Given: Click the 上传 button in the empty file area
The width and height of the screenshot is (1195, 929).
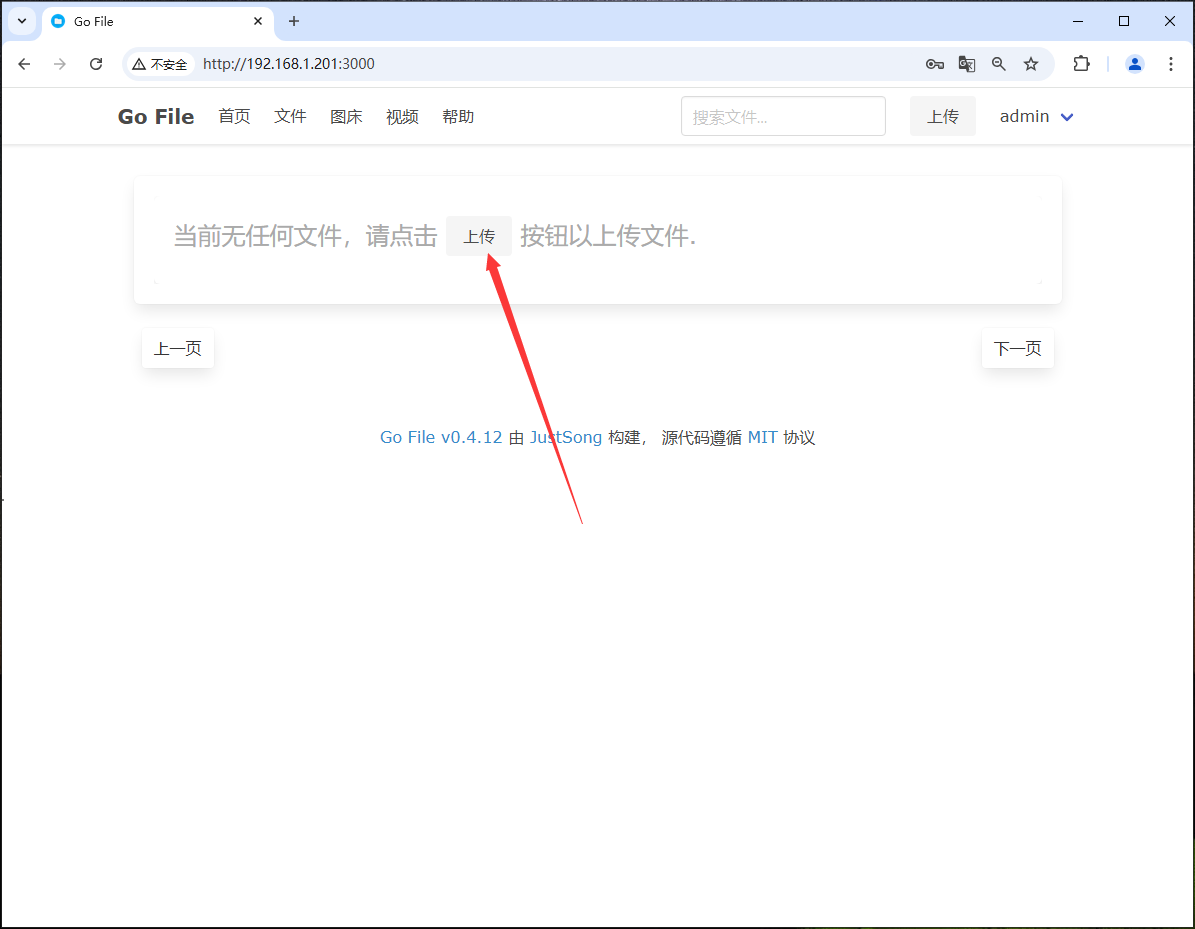Looking at the screenshot, I should [479, 236].
